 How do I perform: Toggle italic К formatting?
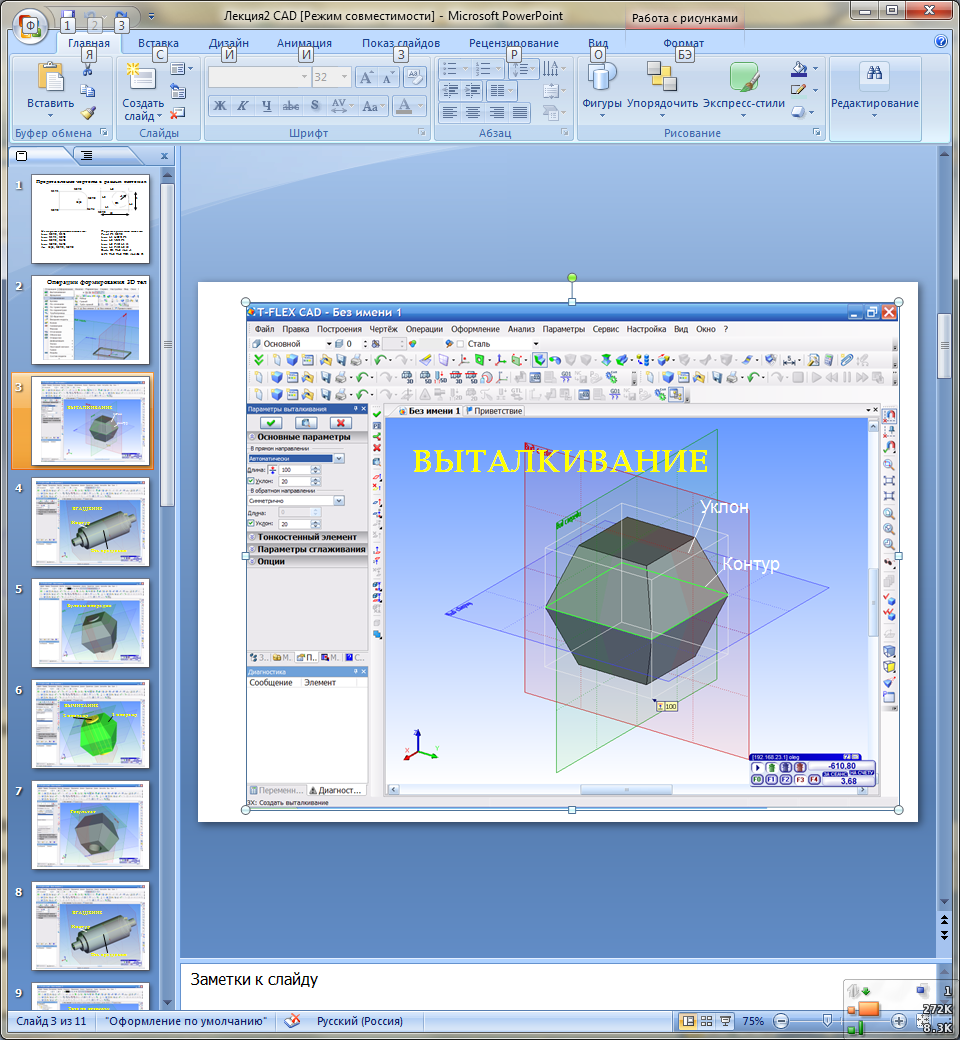click(243, 105)
